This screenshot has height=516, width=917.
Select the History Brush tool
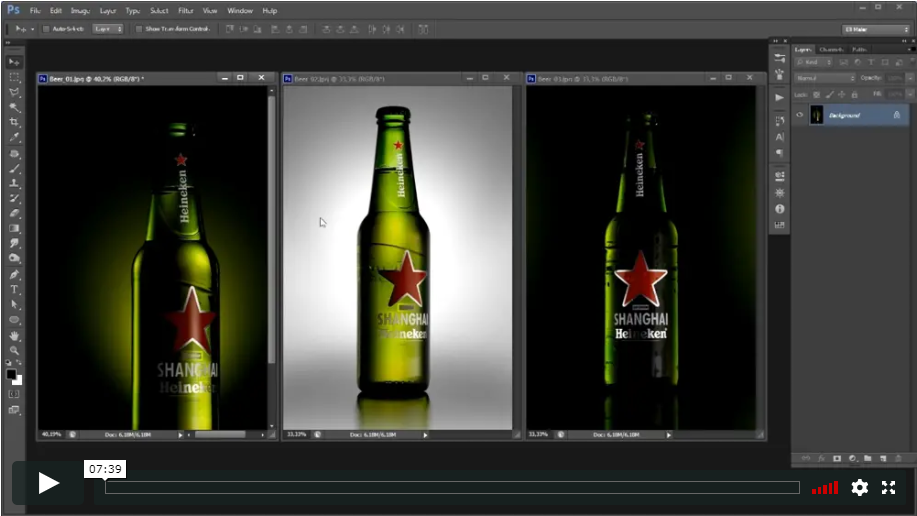pyautogui.click(x=15, y=199)
